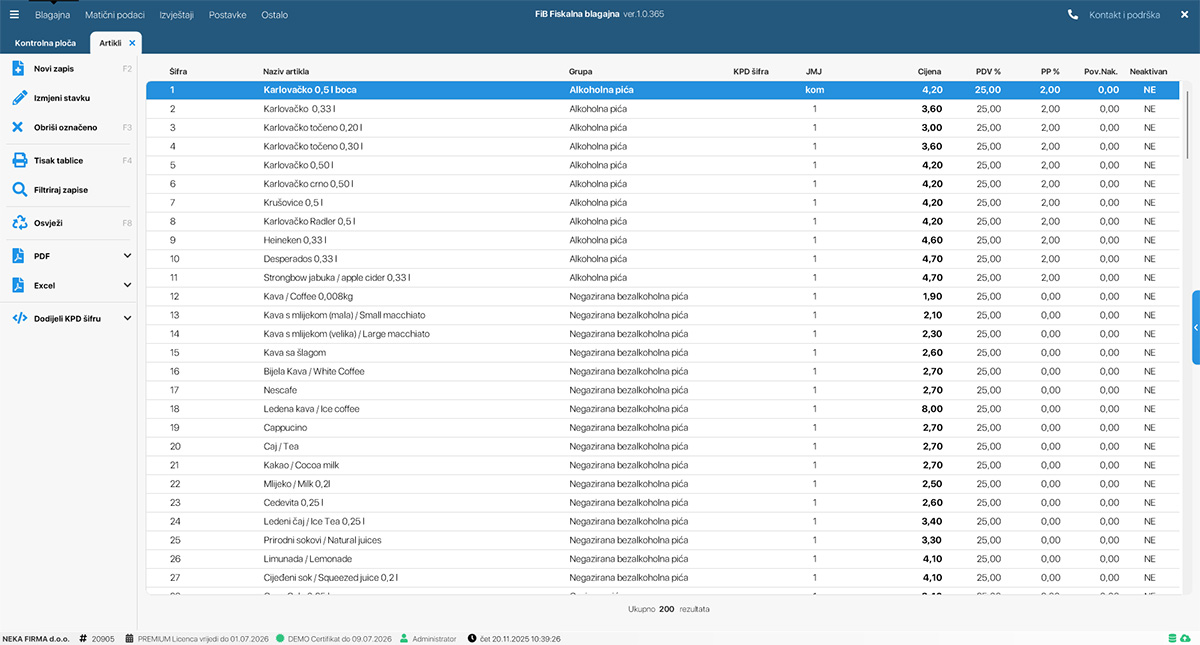Click the Osvježi refresh icon
The width and height of the screenshot is (1200, 645).
tap(18, 223)
